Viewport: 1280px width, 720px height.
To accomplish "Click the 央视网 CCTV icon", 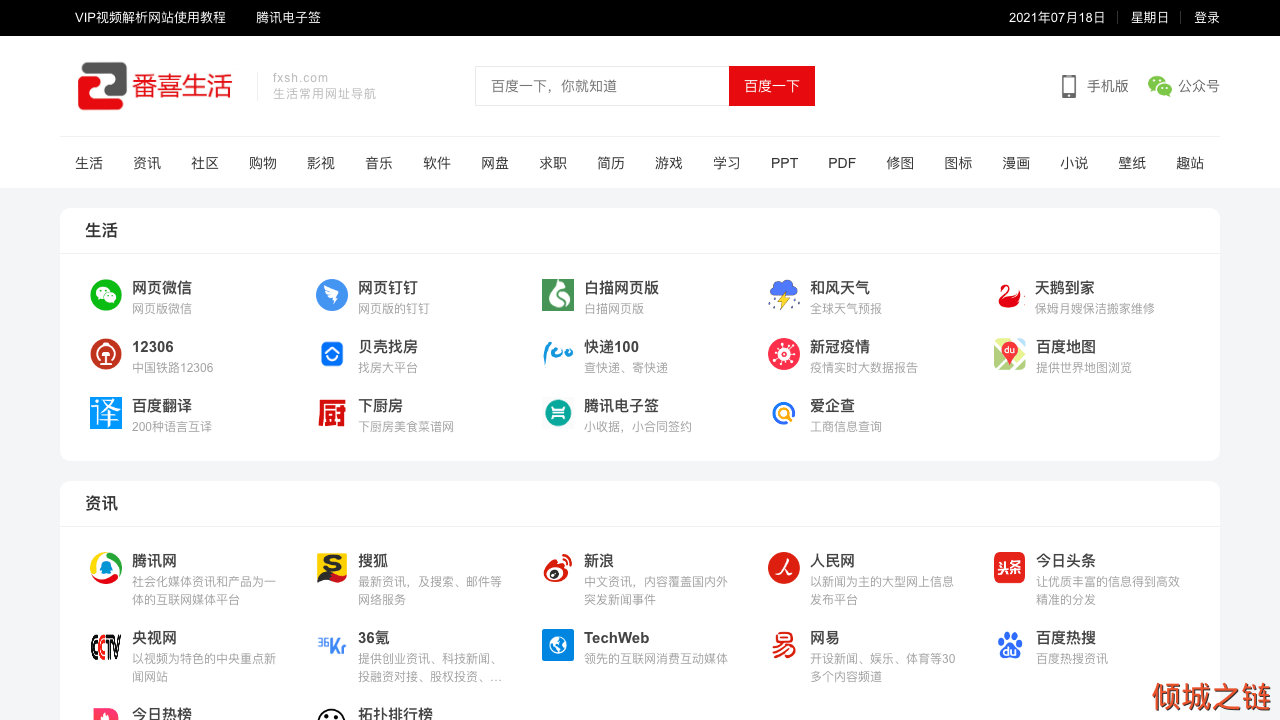I will click(106, 645).
